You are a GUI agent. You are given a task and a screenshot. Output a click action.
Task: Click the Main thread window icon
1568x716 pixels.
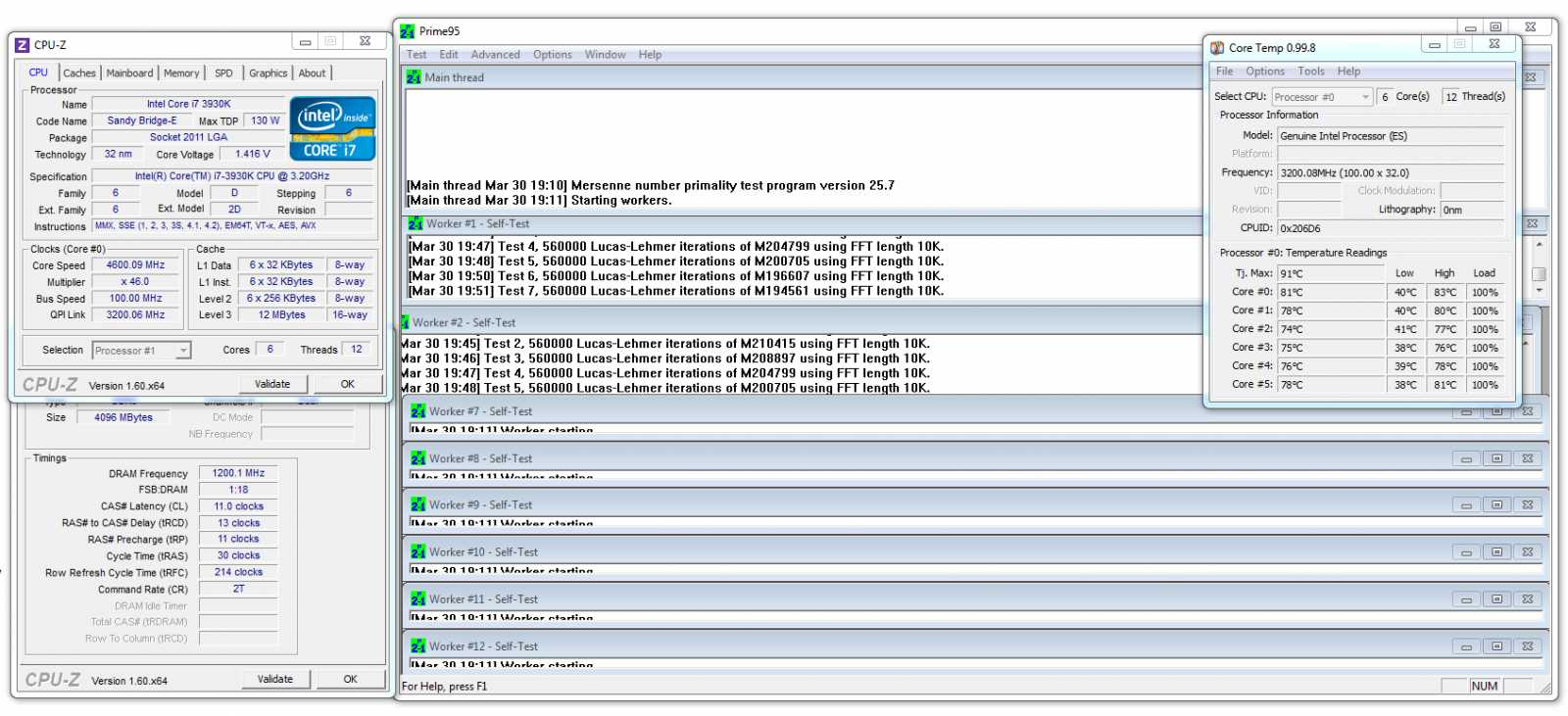414,77
